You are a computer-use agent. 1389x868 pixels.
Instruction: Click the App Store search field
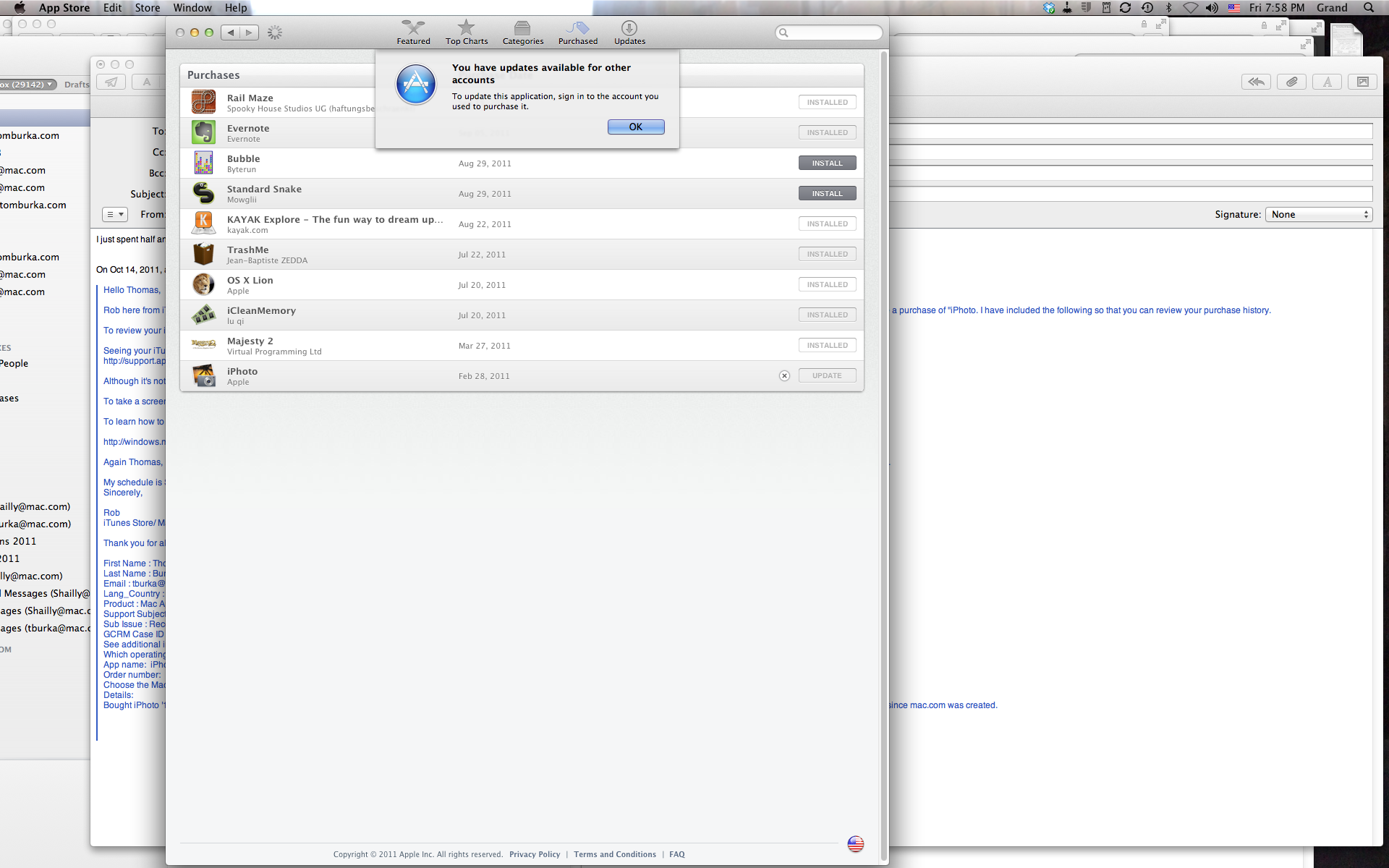point(832,33)
